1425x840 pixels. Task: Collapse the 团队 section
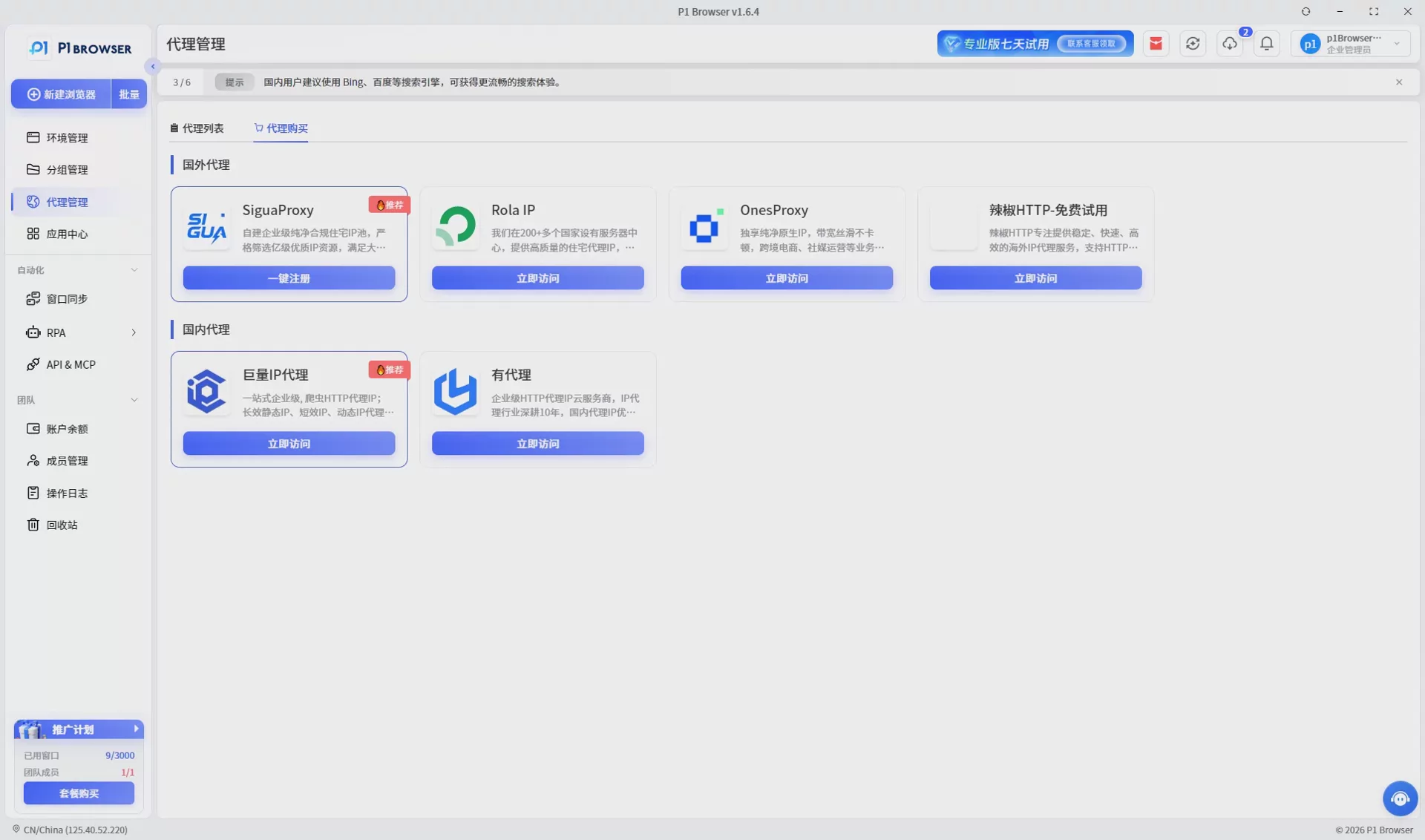click(x=134, y=400)
